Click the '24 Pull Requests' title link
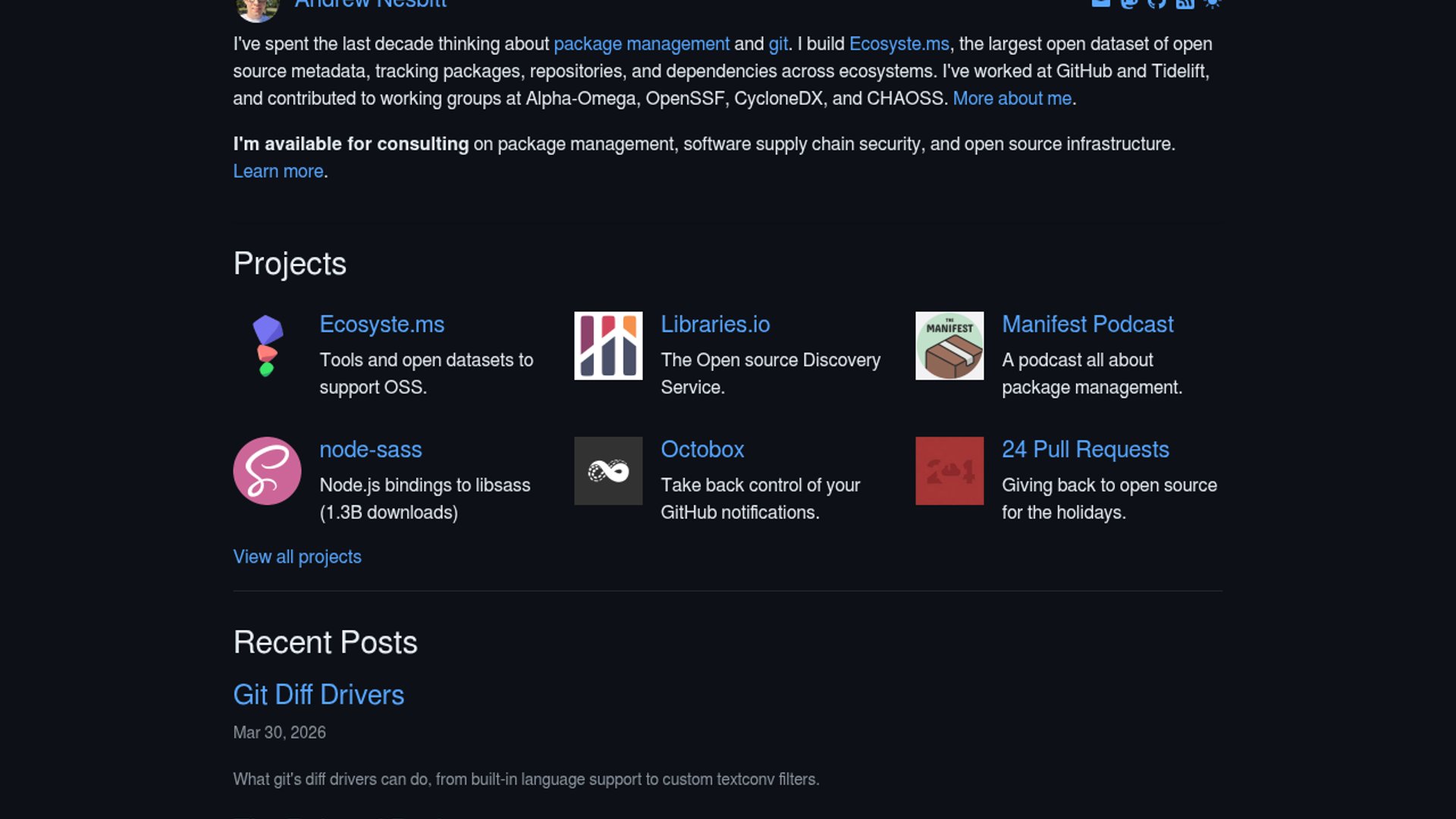Image resolution: width=1456 pixels, height=819 pixels. (1085, 449)
